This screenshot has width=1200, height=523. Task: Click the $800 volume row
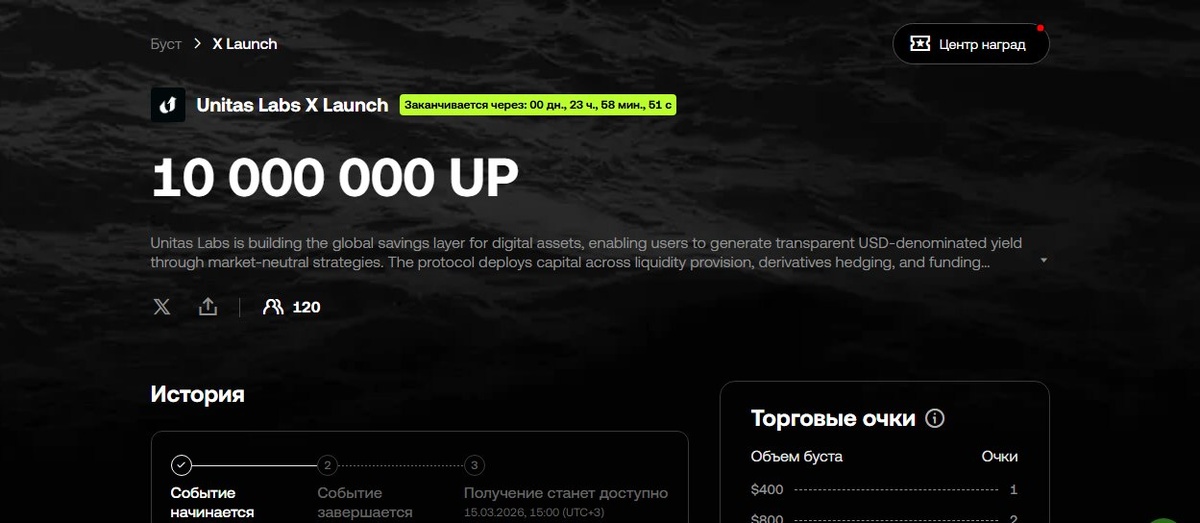[x=884, y=518]
